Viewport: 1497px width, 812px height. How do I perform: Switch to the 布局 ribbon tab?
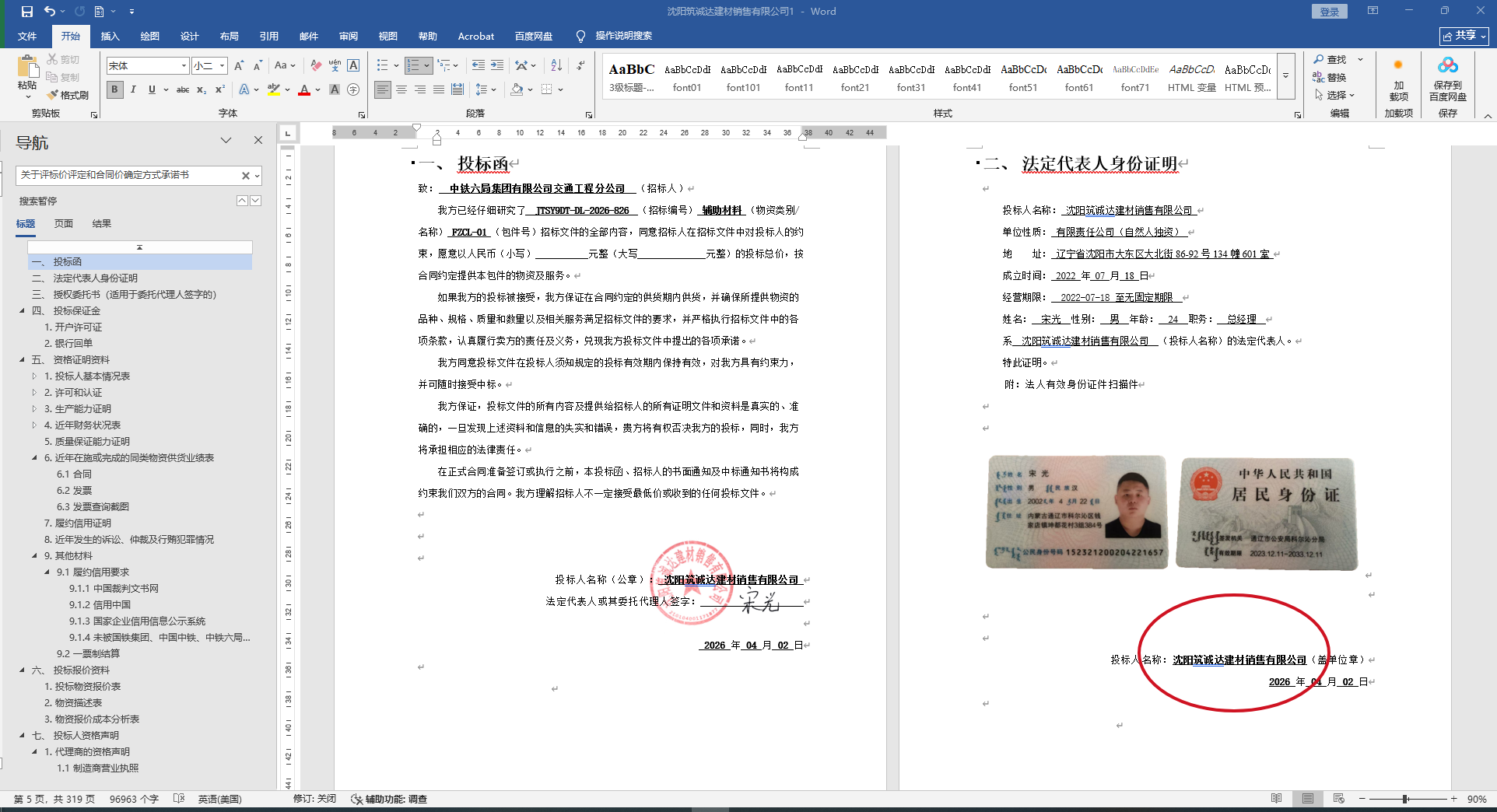click(x=230, y=36)
